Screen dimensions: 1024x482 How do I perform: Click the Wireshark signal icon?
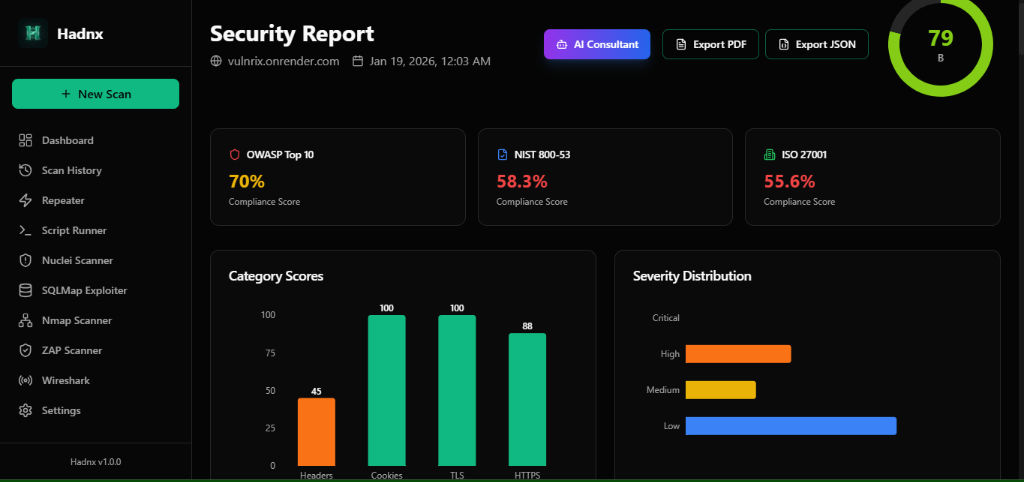point(26,381)
